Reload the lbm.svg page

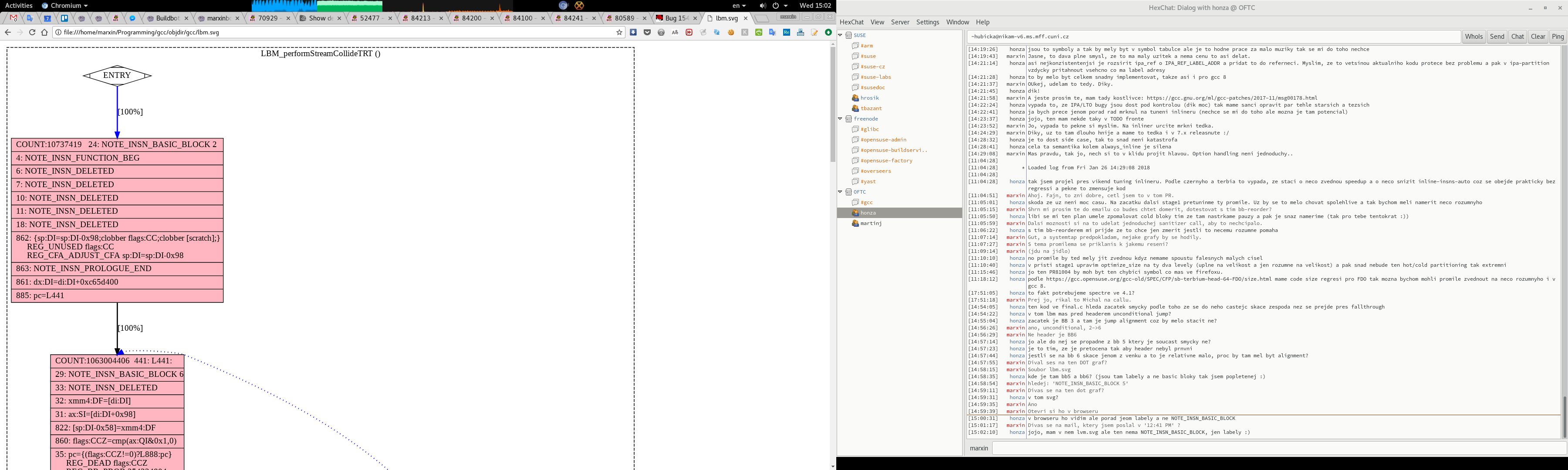tap(32, 32)
